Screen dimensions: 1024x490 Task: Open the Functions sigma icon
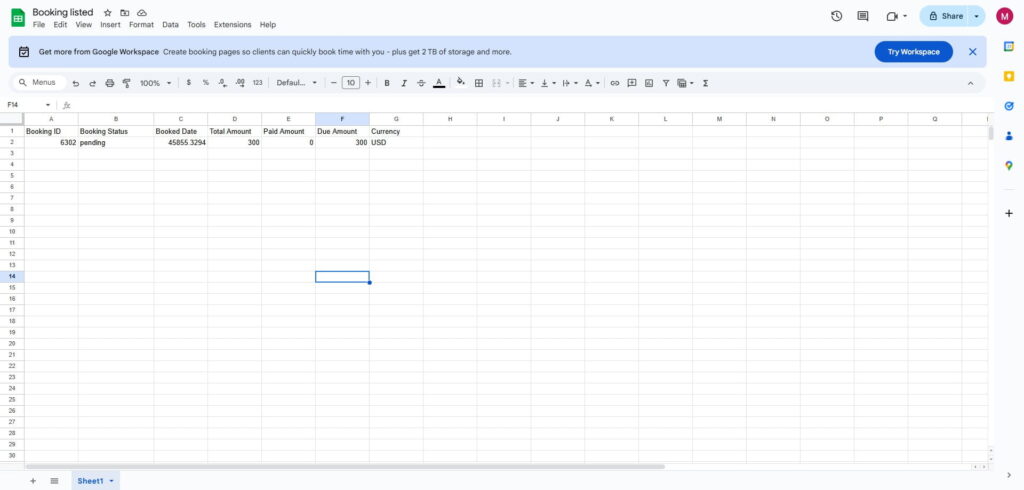pos(706,83)
